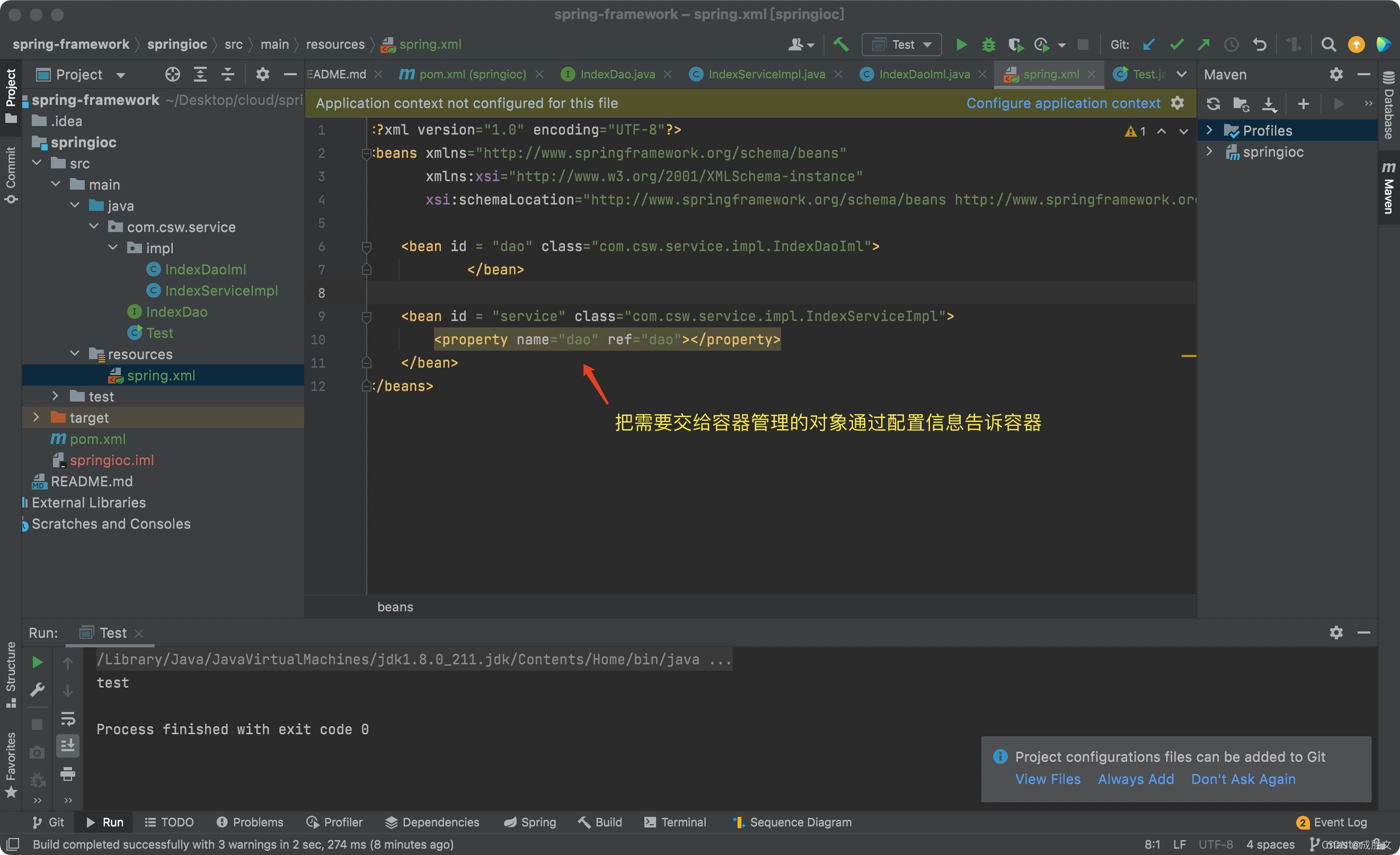Click Select Opened File target icon
Screen dimensions: 1400x855
[172, 74]
